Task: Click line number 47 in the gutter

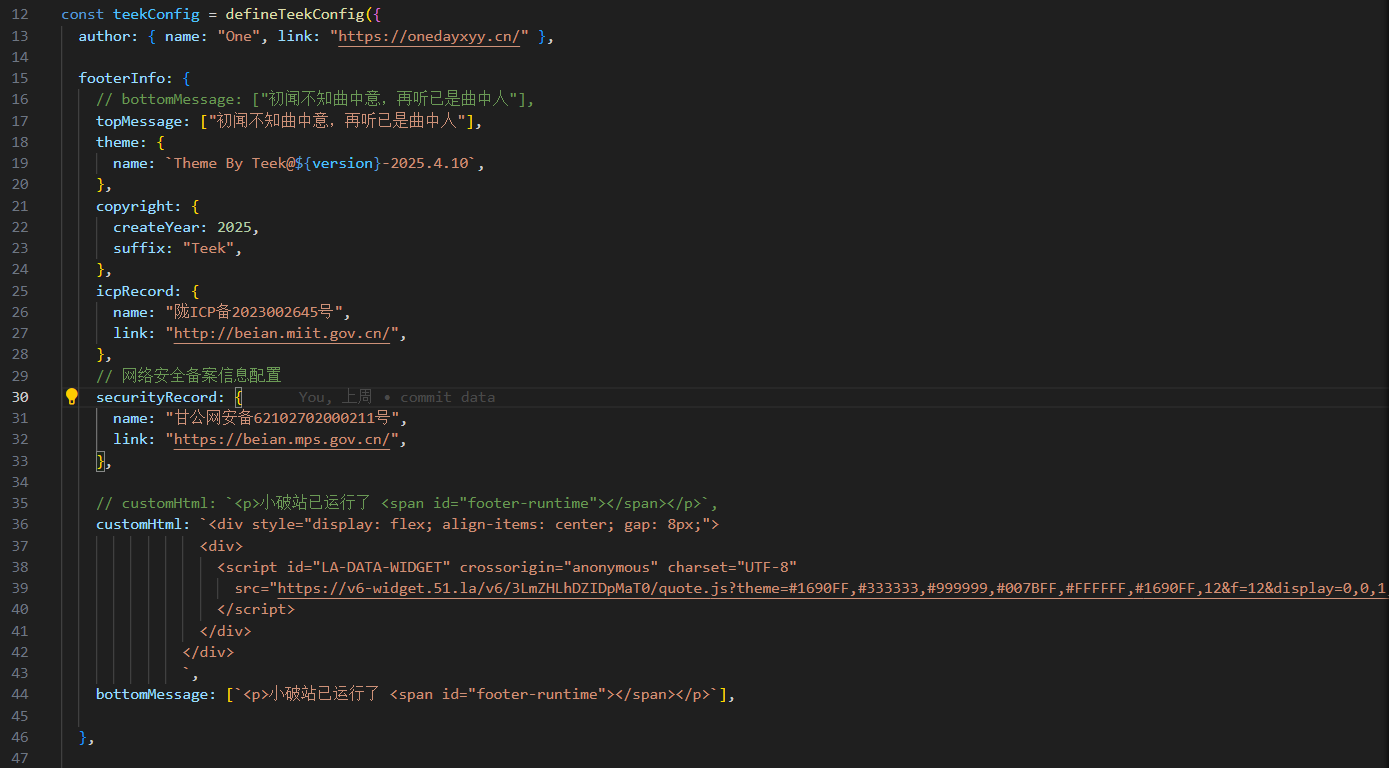Action: point(20,758)
